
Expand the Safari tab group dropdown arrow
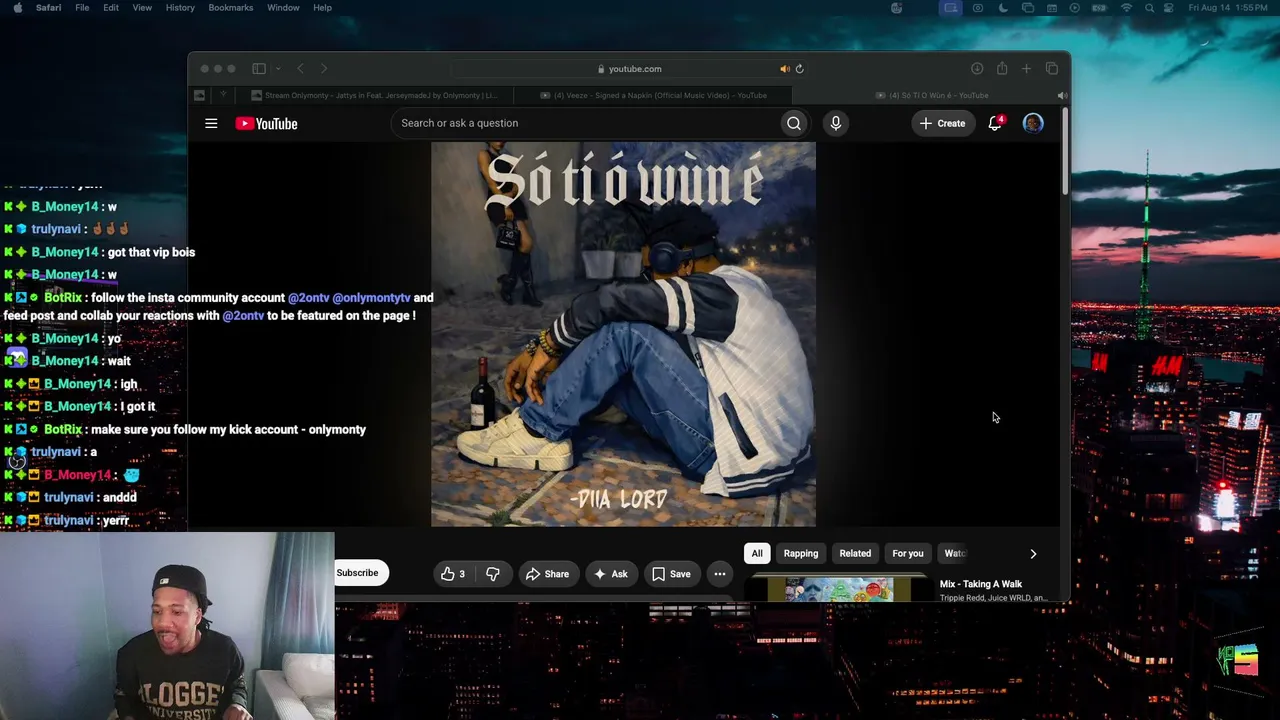(278, 69)
